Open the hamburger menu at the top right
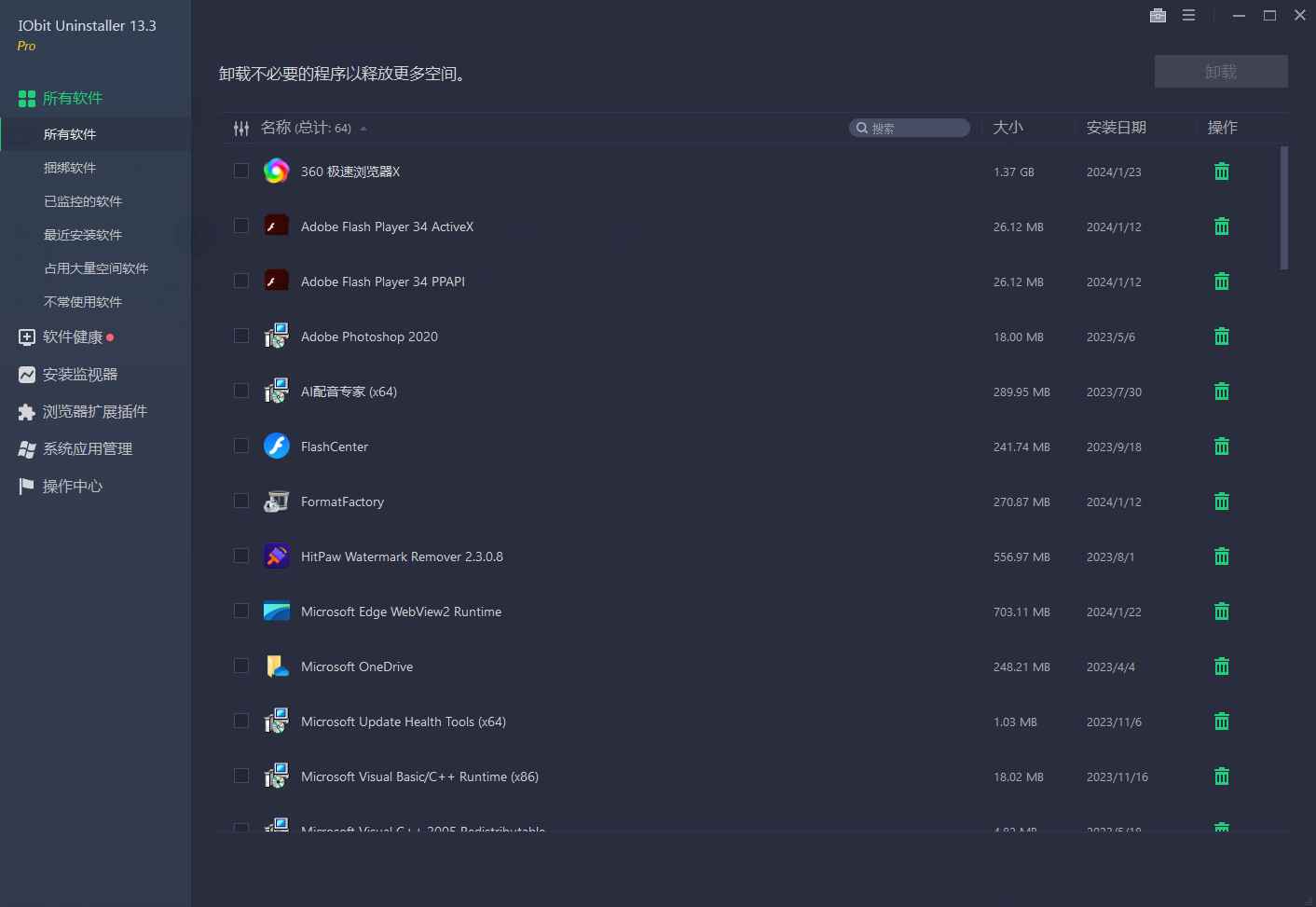 1187,15
